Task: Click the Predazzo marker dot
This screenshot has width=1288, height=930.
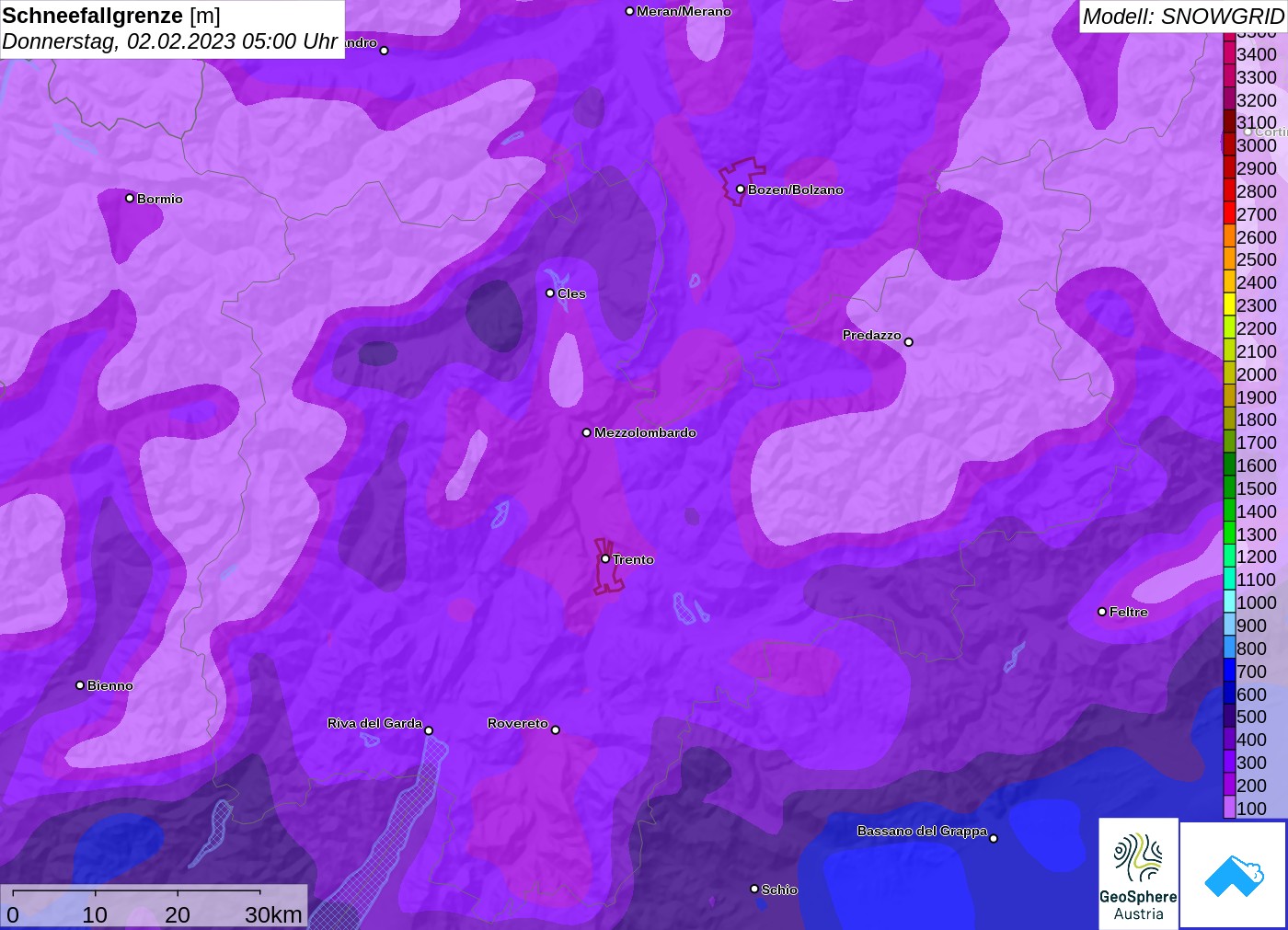Action: (909, 342)
